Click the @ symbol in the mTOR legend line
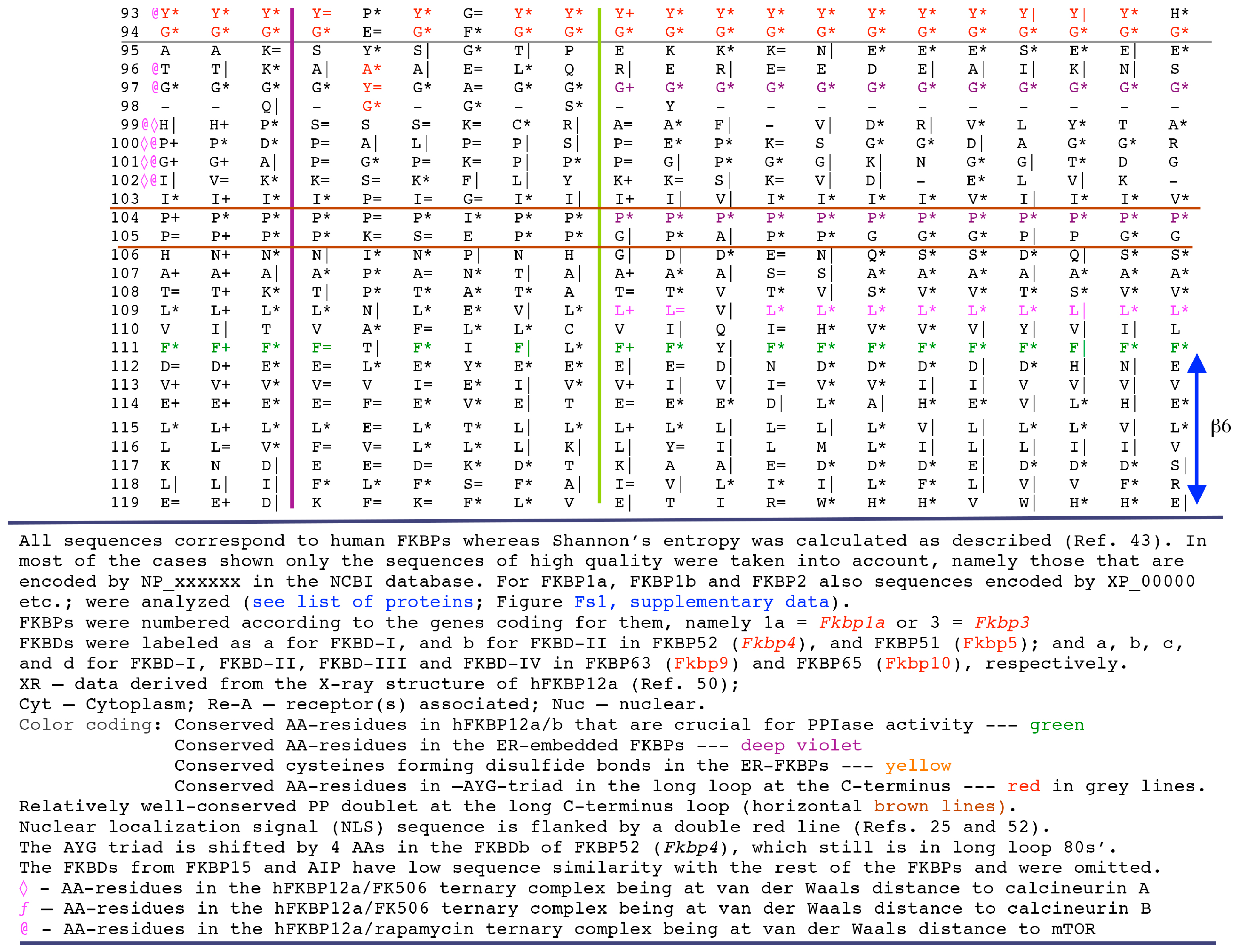The image size is (1235, 952). [x=24, y=928]
